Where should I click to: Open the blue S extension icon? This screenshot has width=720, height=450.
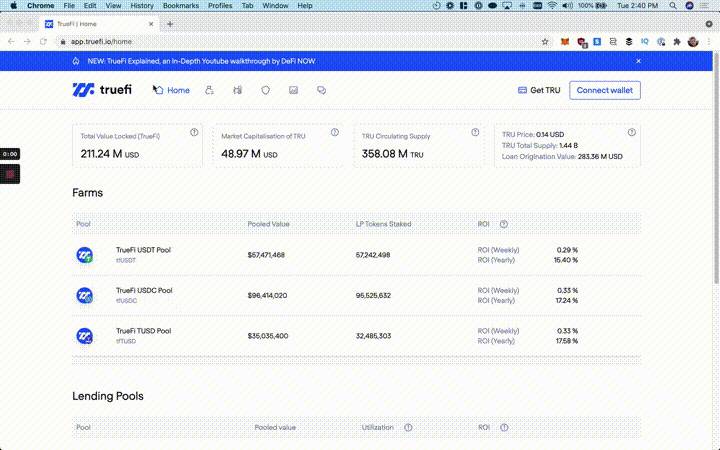tap(597, 42)
